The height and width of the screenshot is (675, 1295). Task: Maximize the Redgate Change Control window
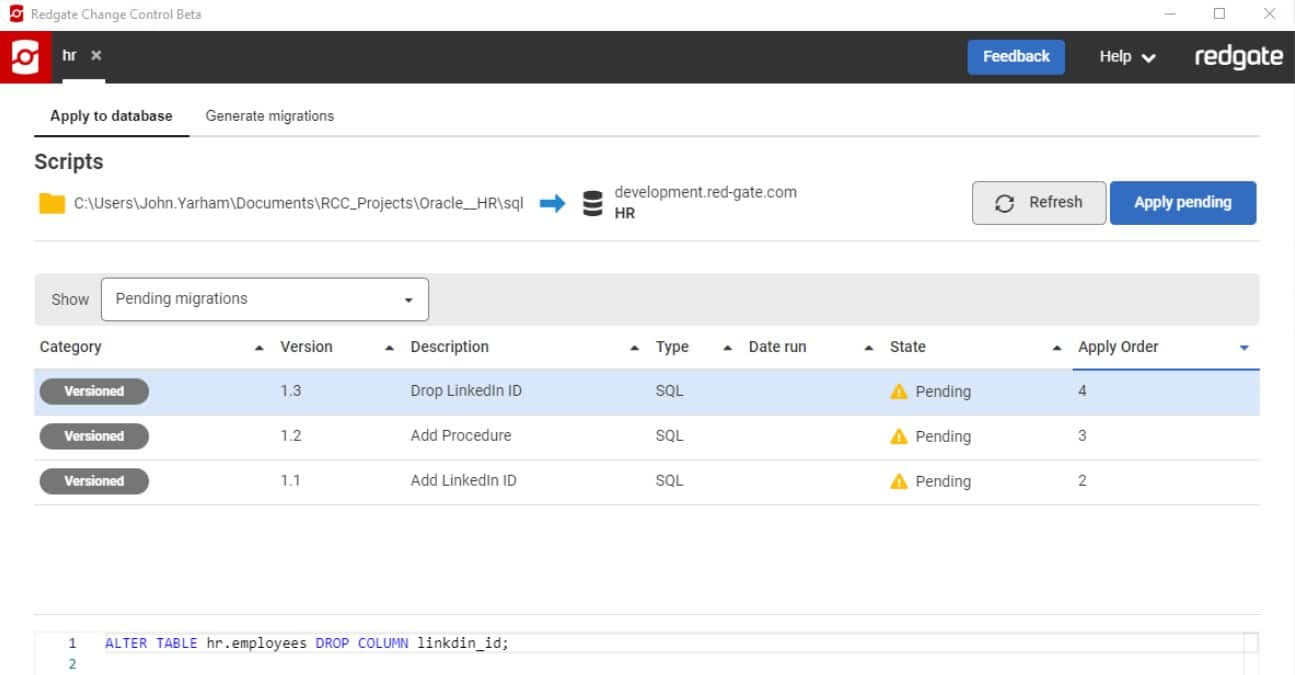point(1219,14)
